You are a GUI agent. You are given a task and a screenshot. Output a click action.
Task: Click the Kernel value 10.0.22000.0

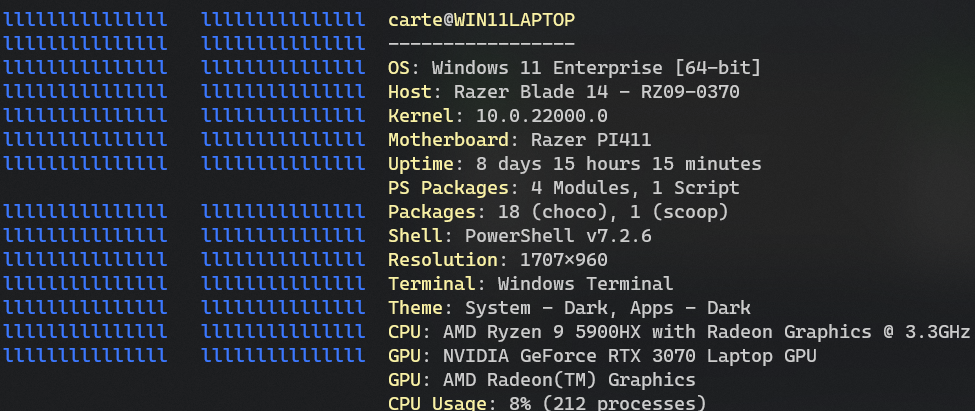point(542,116)
